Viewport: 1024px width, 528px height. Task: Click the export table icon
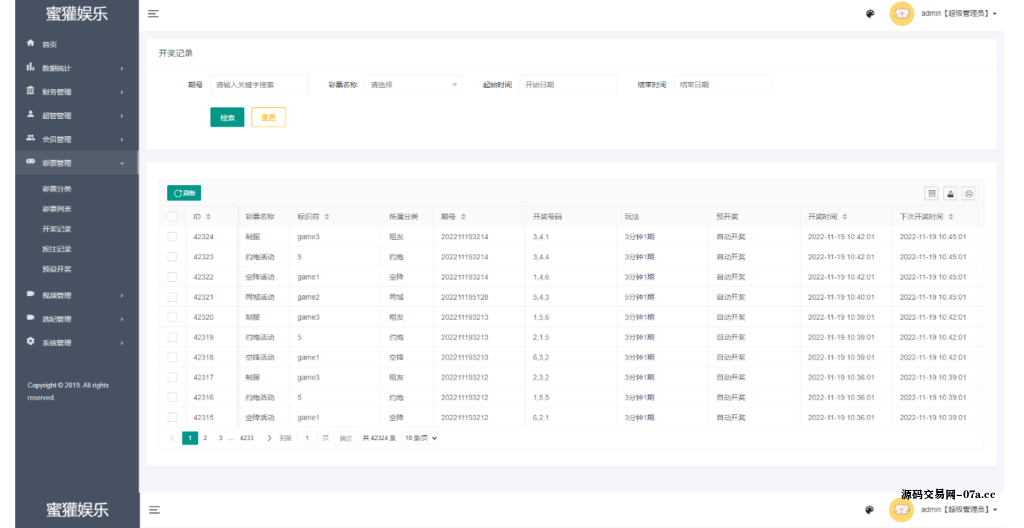[950, 193]
